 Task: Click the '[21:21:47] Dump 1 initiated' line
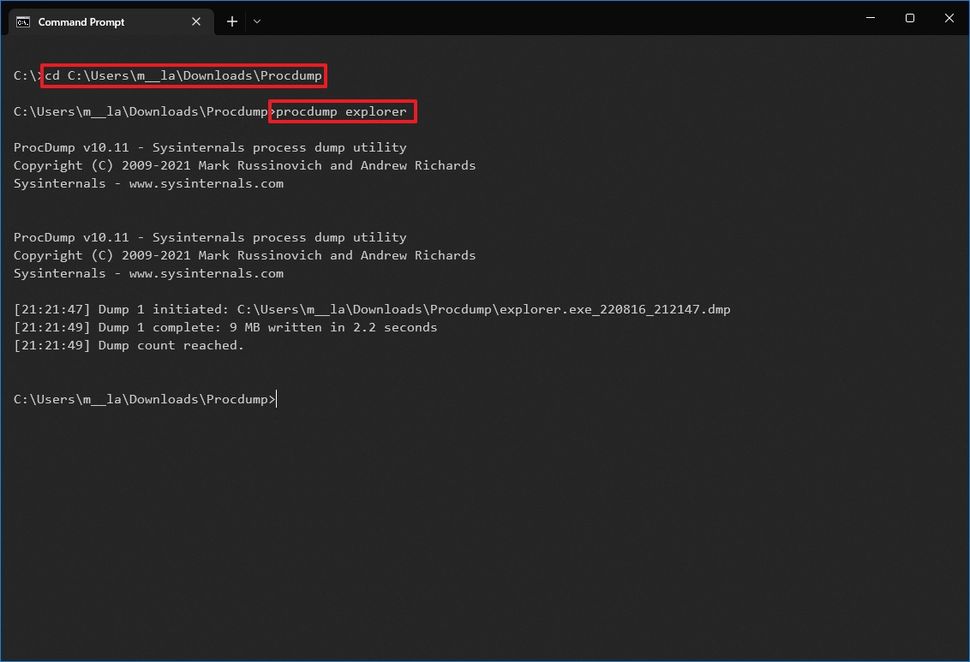point(372,309)
